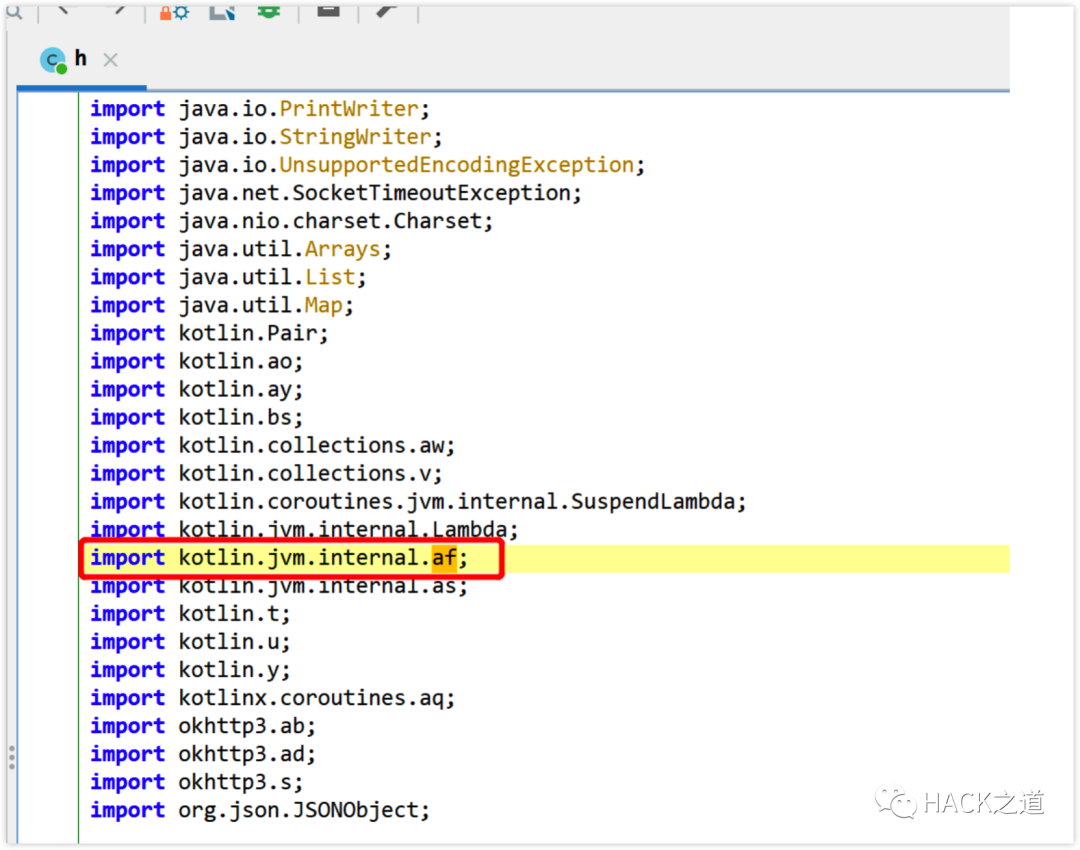The width and height of the screenshot is (1080, 850).
Task: Open the green bug debugger icon
Action: tap(269, 11)
